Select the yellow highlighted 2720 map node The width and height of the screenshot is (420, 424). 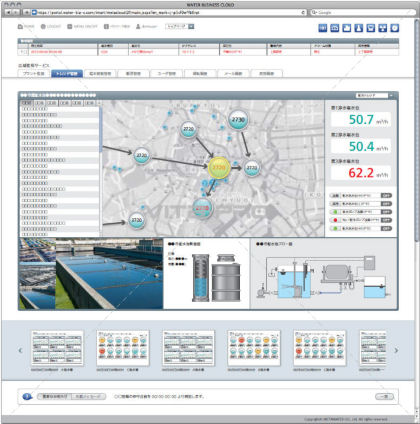point(219,168)
